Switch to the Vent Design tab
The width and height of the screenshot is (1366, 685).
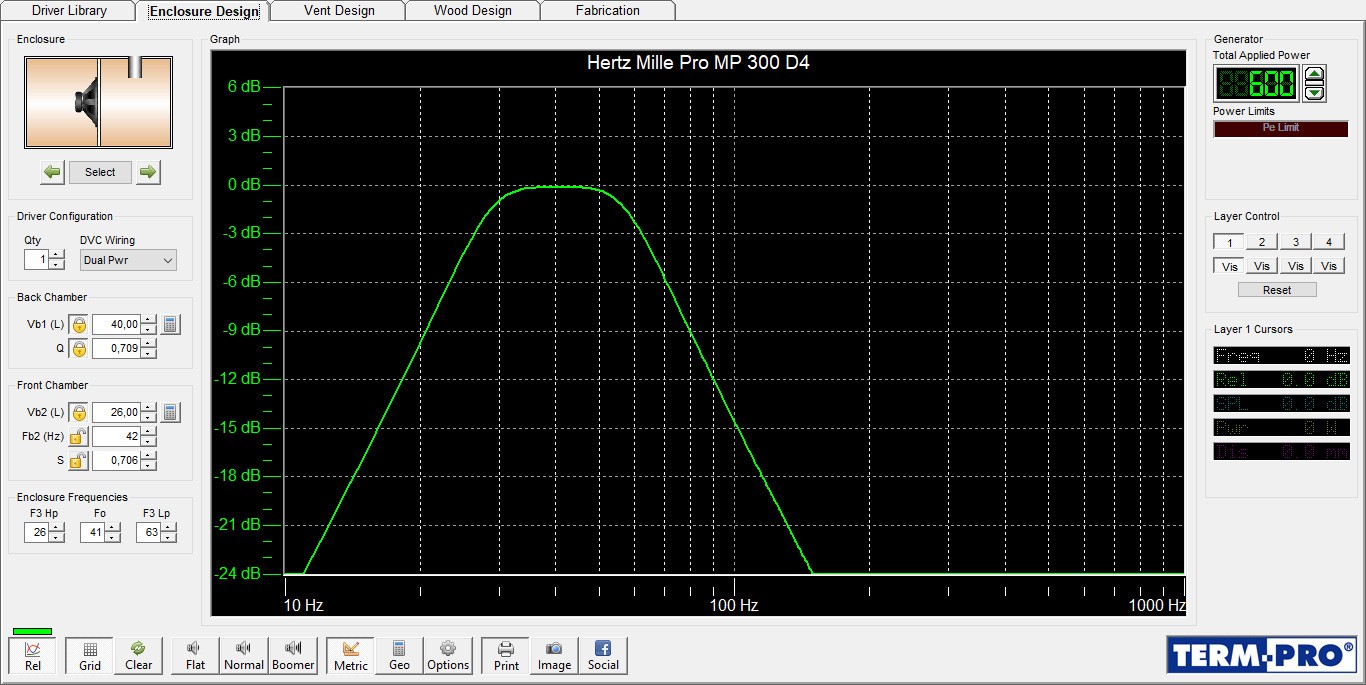(338, 11)
